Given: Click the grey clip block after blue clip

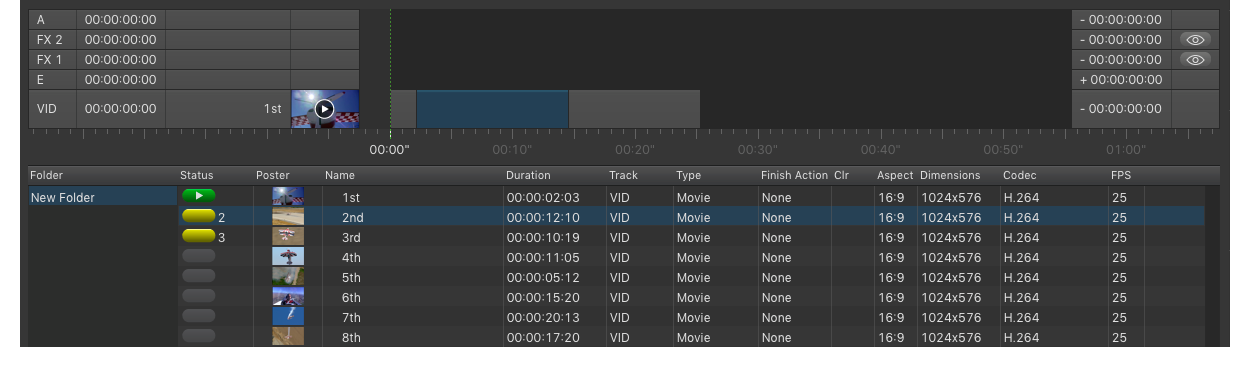Looking at the screenshot, I should coord(634,109).
